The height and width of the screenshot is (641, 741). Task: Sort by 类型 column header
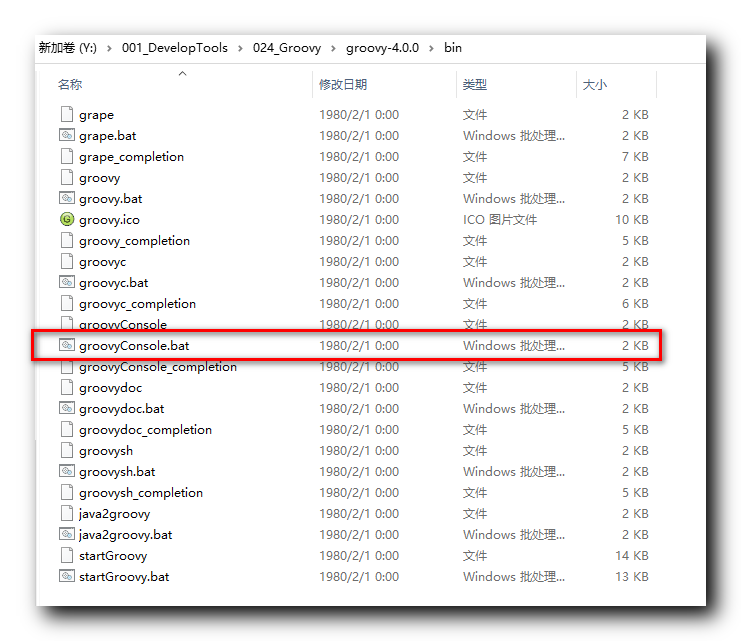pyautogui.click(x=474, y=85)
